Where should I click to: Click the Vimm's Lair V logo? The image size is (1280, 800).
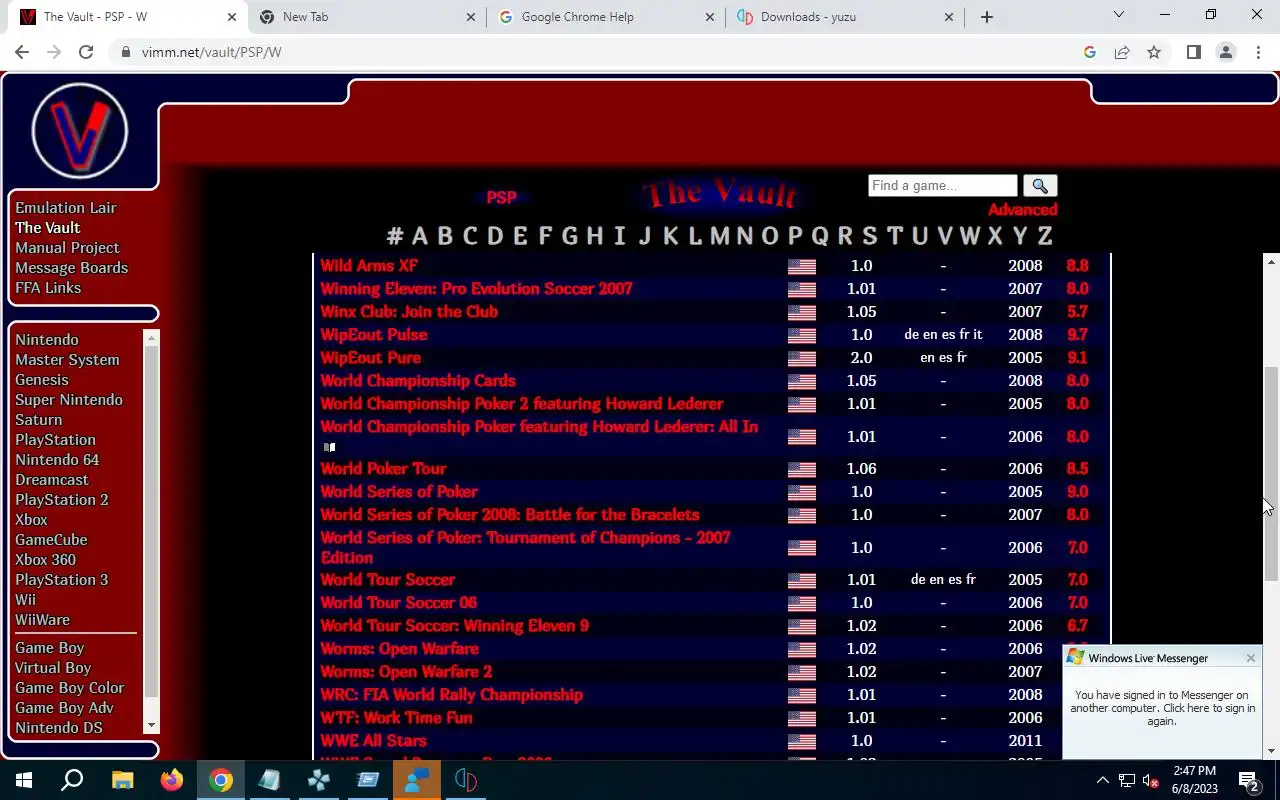[80, 131]
